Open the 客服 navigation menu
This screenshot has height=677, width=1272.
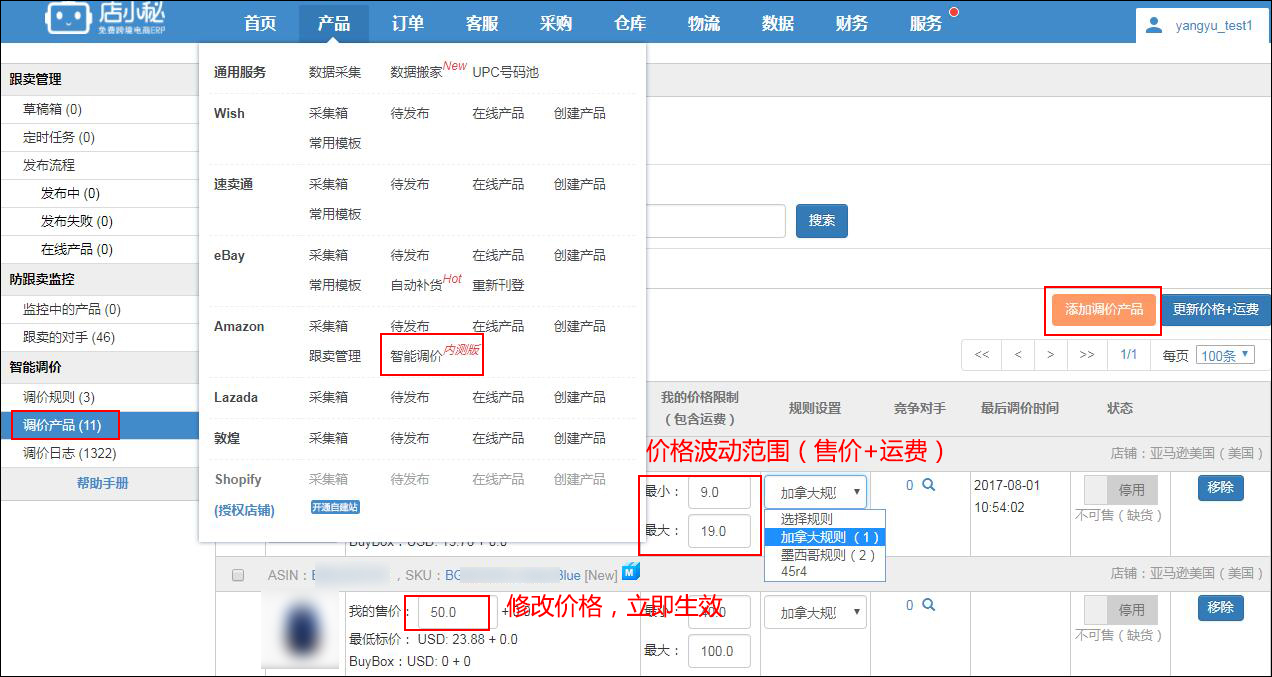(482, 23)
